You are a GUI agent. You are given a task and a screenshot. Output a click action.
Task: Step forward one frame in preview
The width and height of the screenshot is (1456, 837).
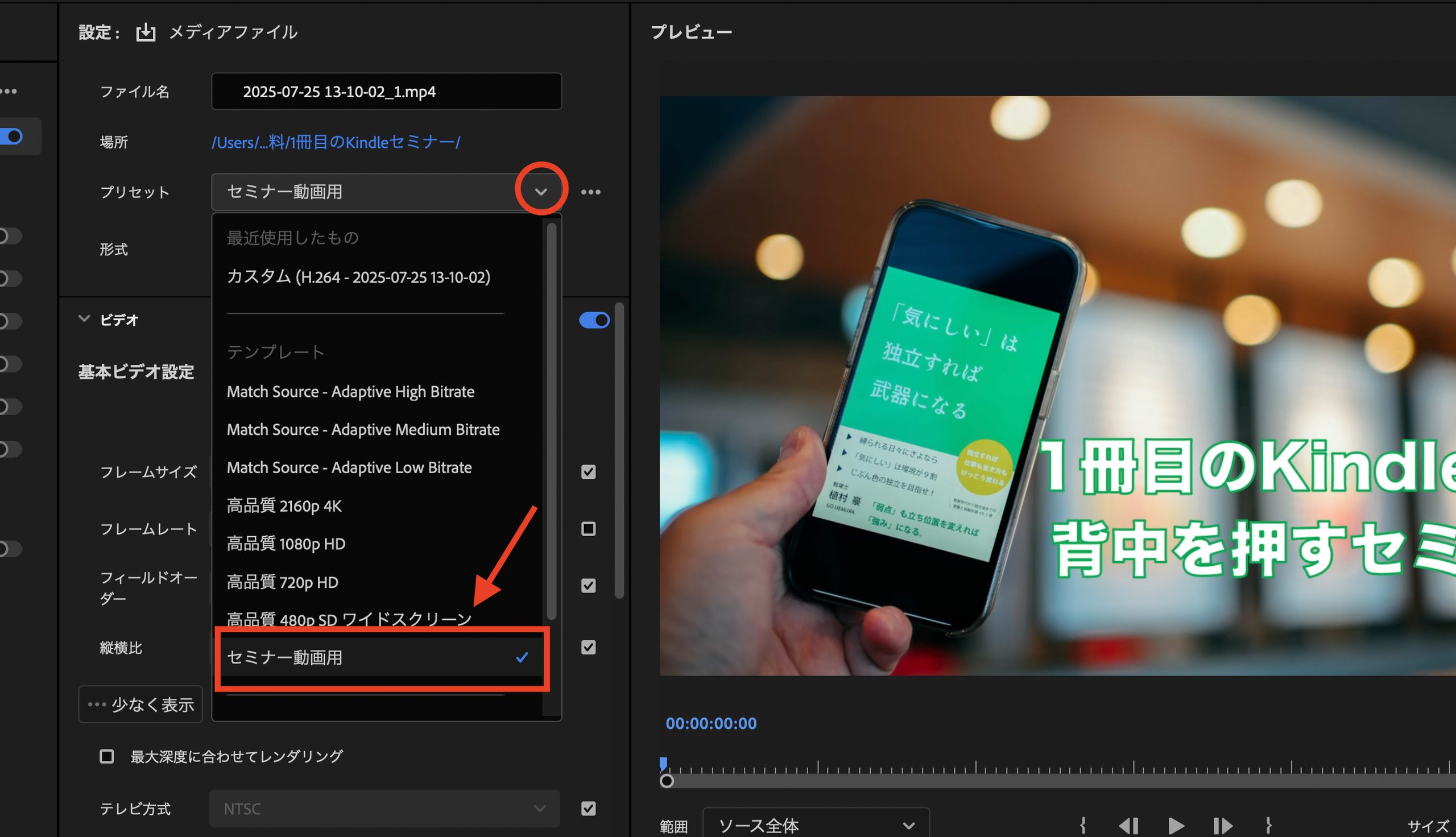point(1223,826)
